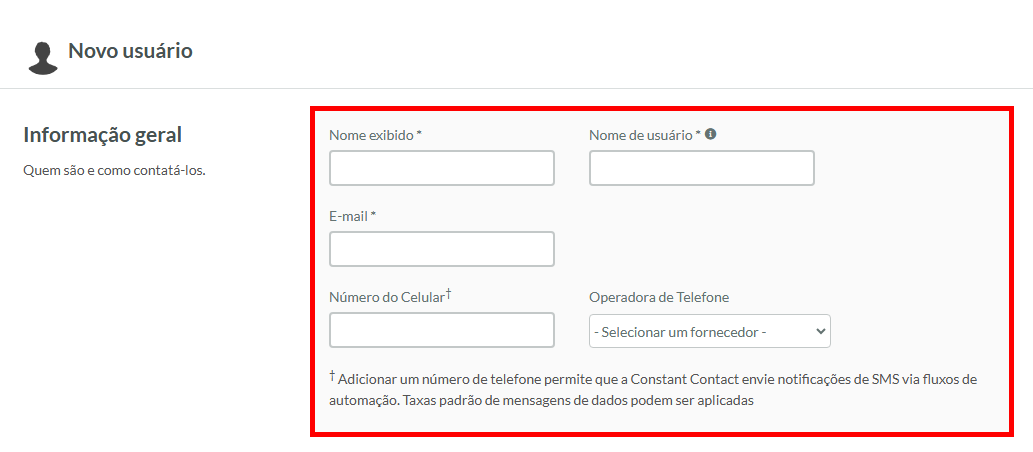1033x452 pixels.
Task: Click into the E-mail field
Action: point(441,249)
